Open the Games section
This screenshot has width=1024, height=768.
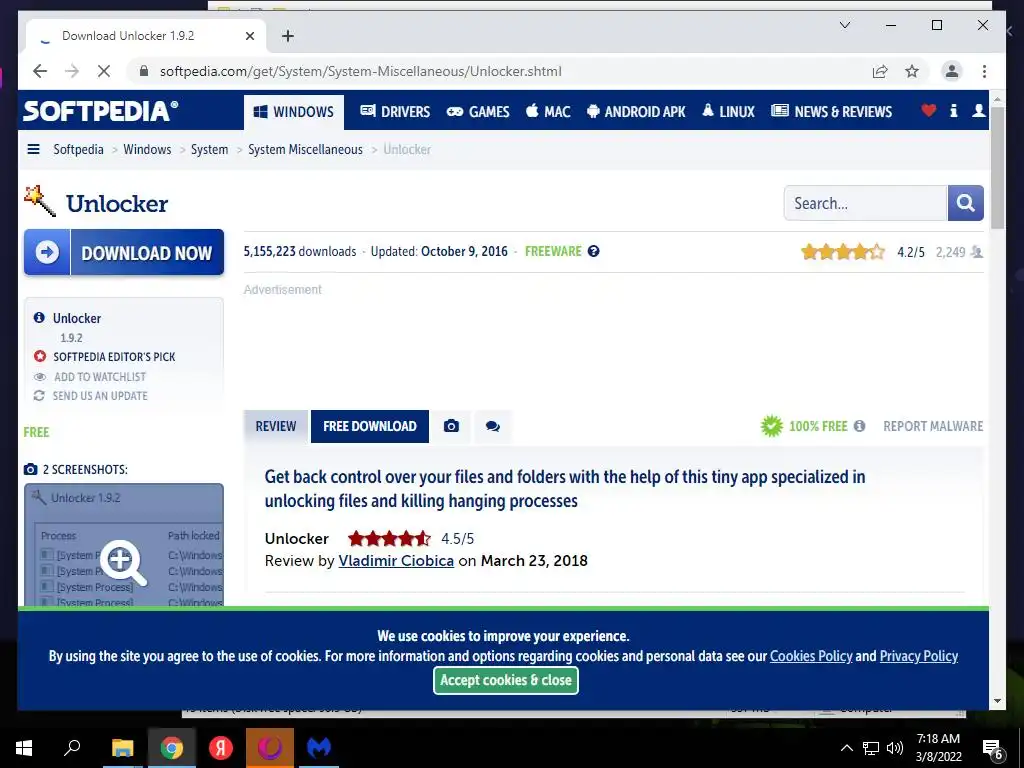[x=478, y=112]
